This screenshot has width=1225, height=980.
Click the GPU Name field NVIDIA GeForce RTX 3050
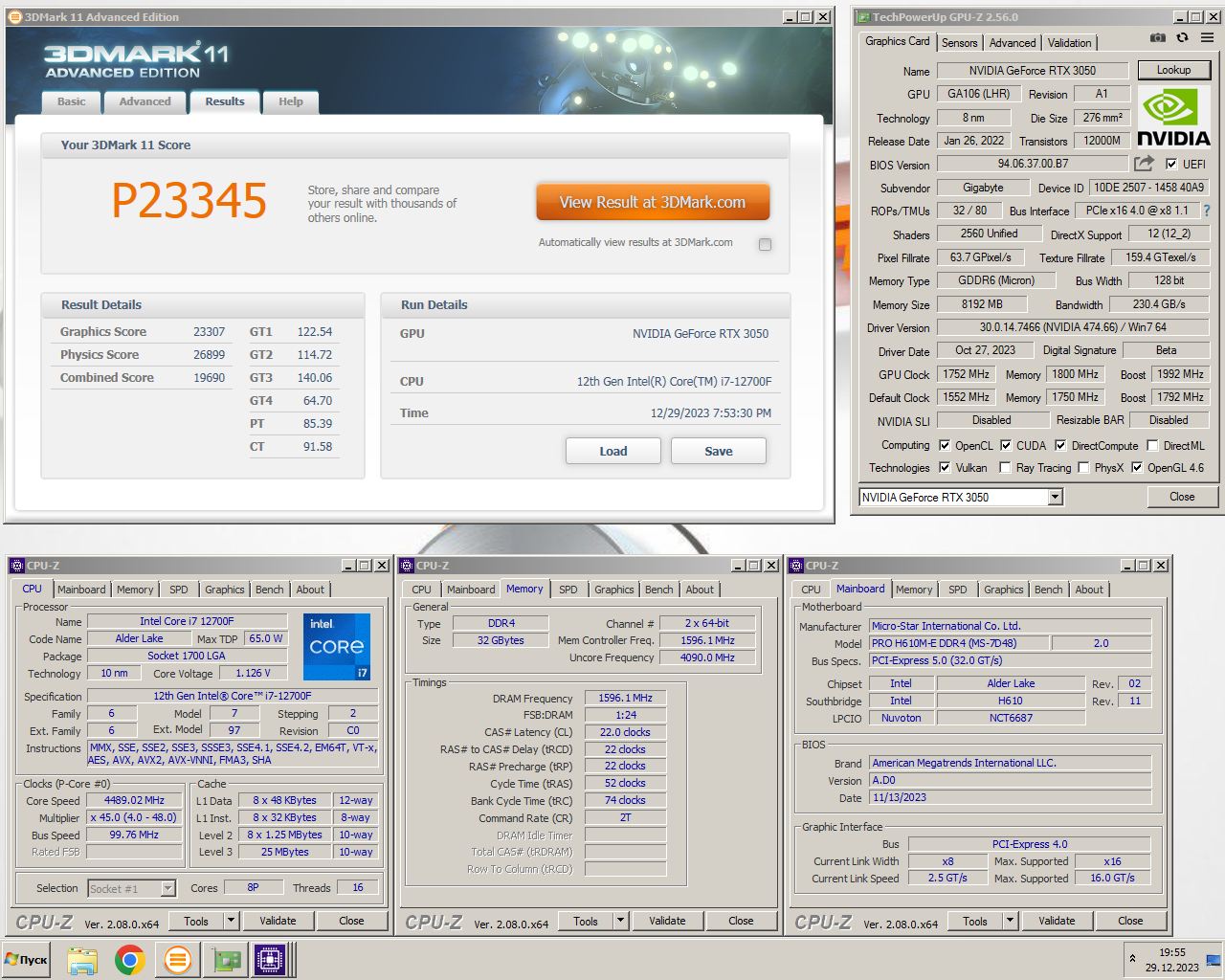point(1033,70)
